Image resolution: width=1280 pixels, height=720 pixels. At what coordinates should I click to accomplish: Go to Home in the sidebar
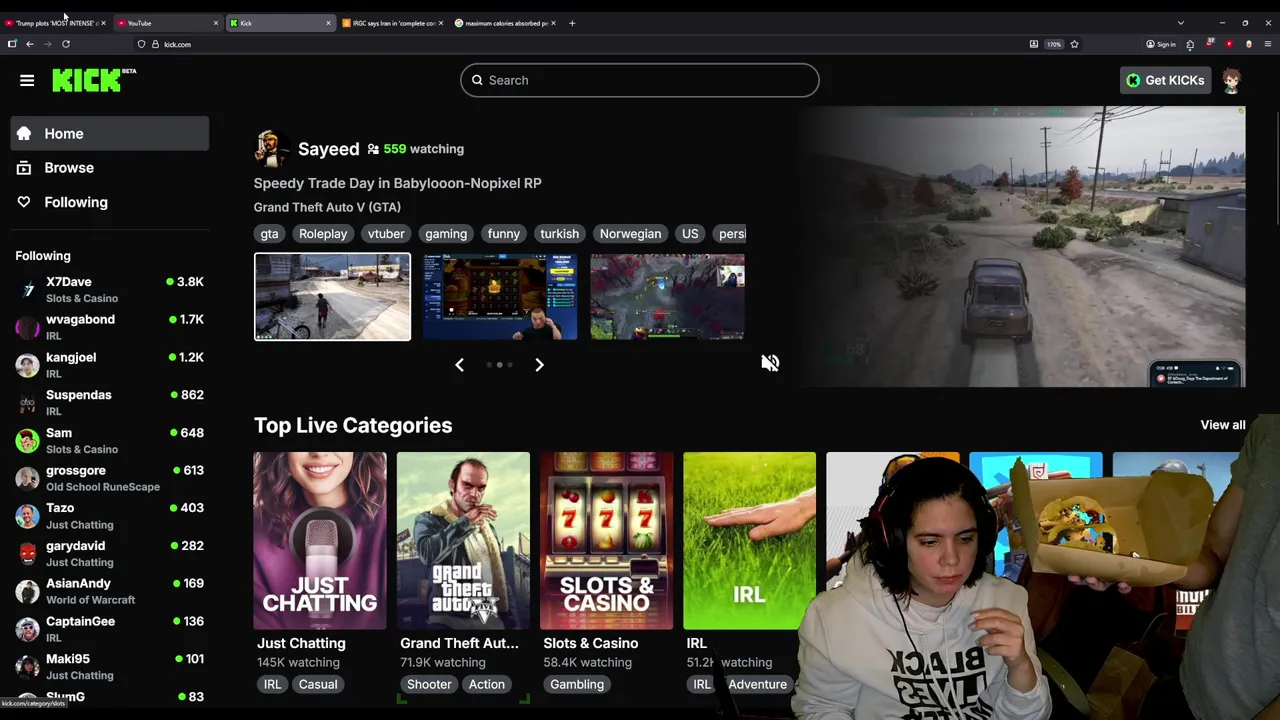point(110,134)
